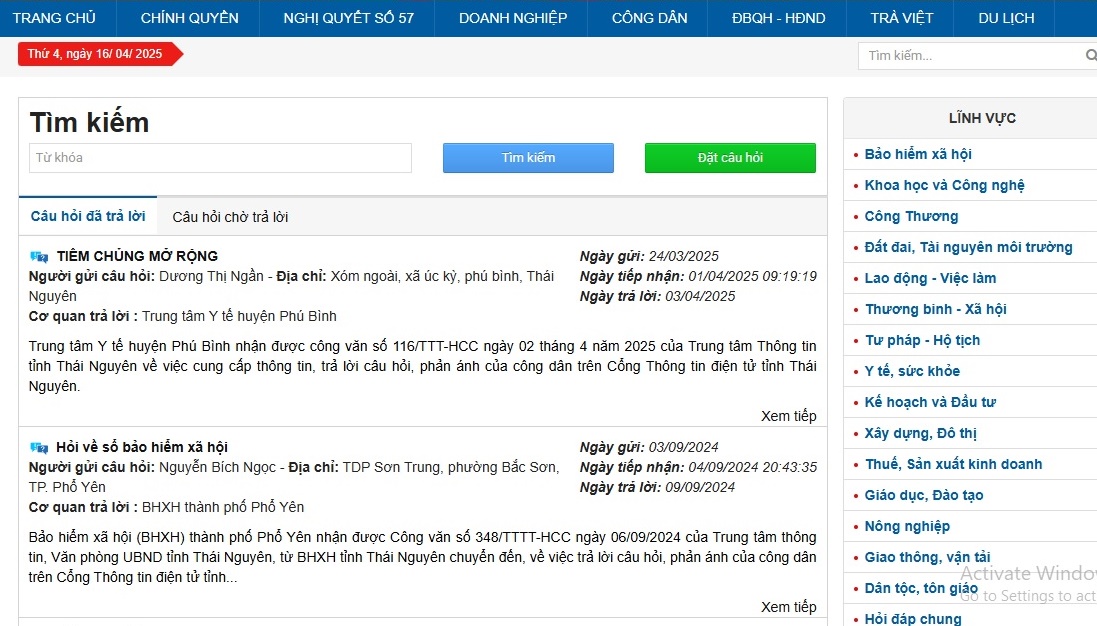Click the icon beside TIÊM CHỦNG MỞ RỘNG
The width and height of the screenshot is (1097, 626).
click(x=39, y=256)
